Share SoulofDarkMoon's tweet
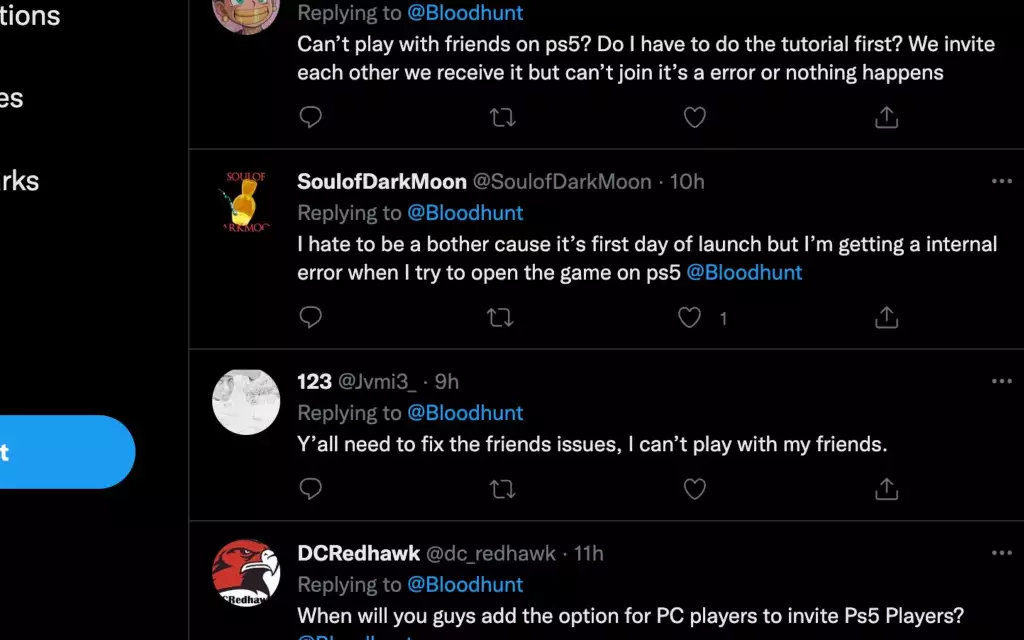 click(886, 317)
